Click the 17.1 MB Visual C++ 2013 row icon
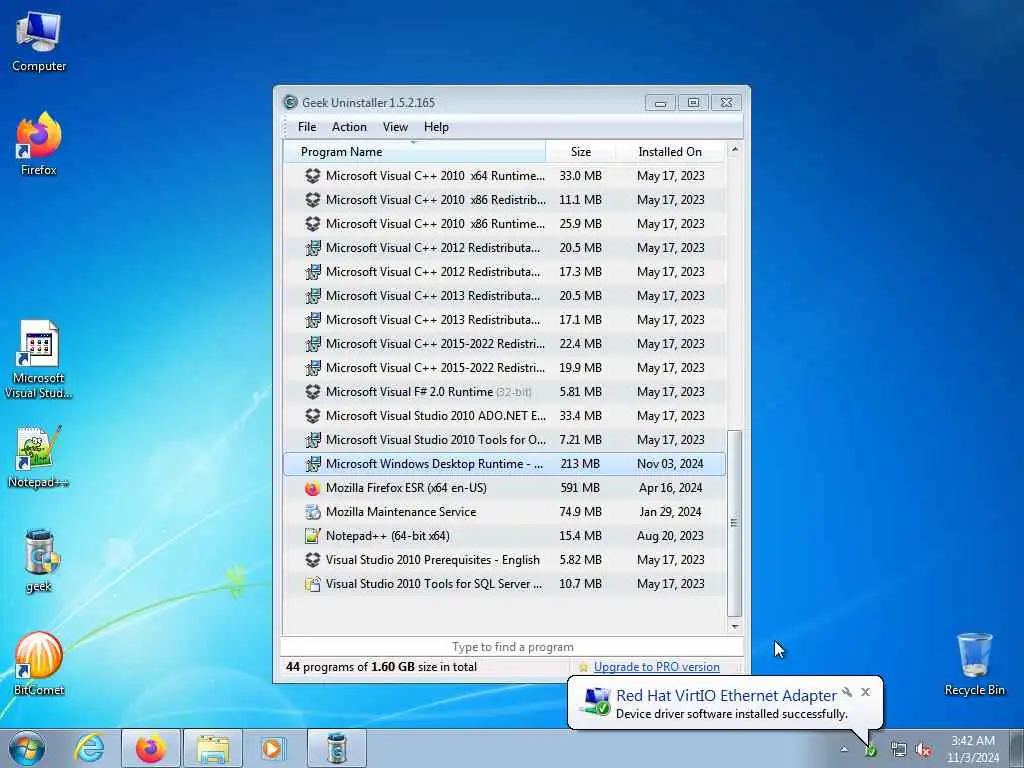The image size is (1024, 768). click(313, 319)
